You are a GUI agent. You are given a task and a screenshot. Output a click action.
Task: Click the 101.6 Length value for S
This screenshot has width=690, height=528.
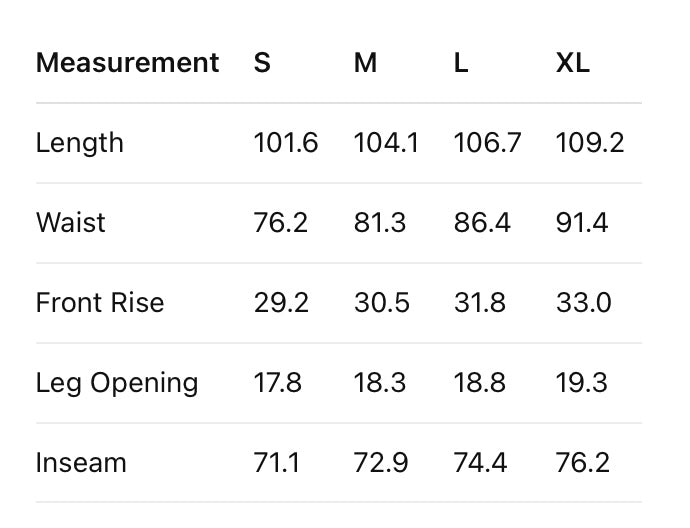click(x=286, y=143)
